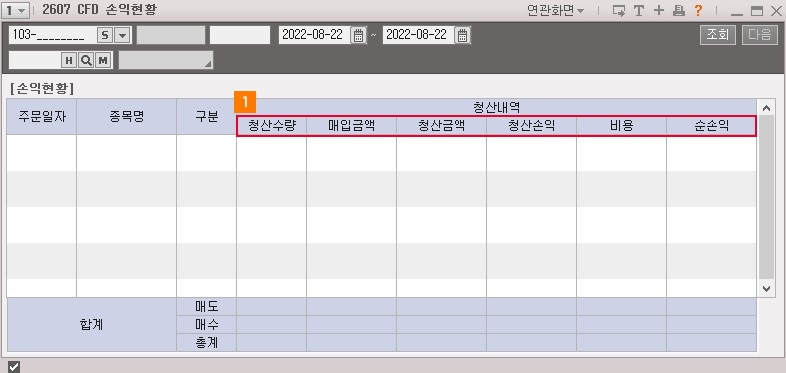786x373 pixels.
Task: Click the end date field after the tilde
Action: tap(418, 35)
